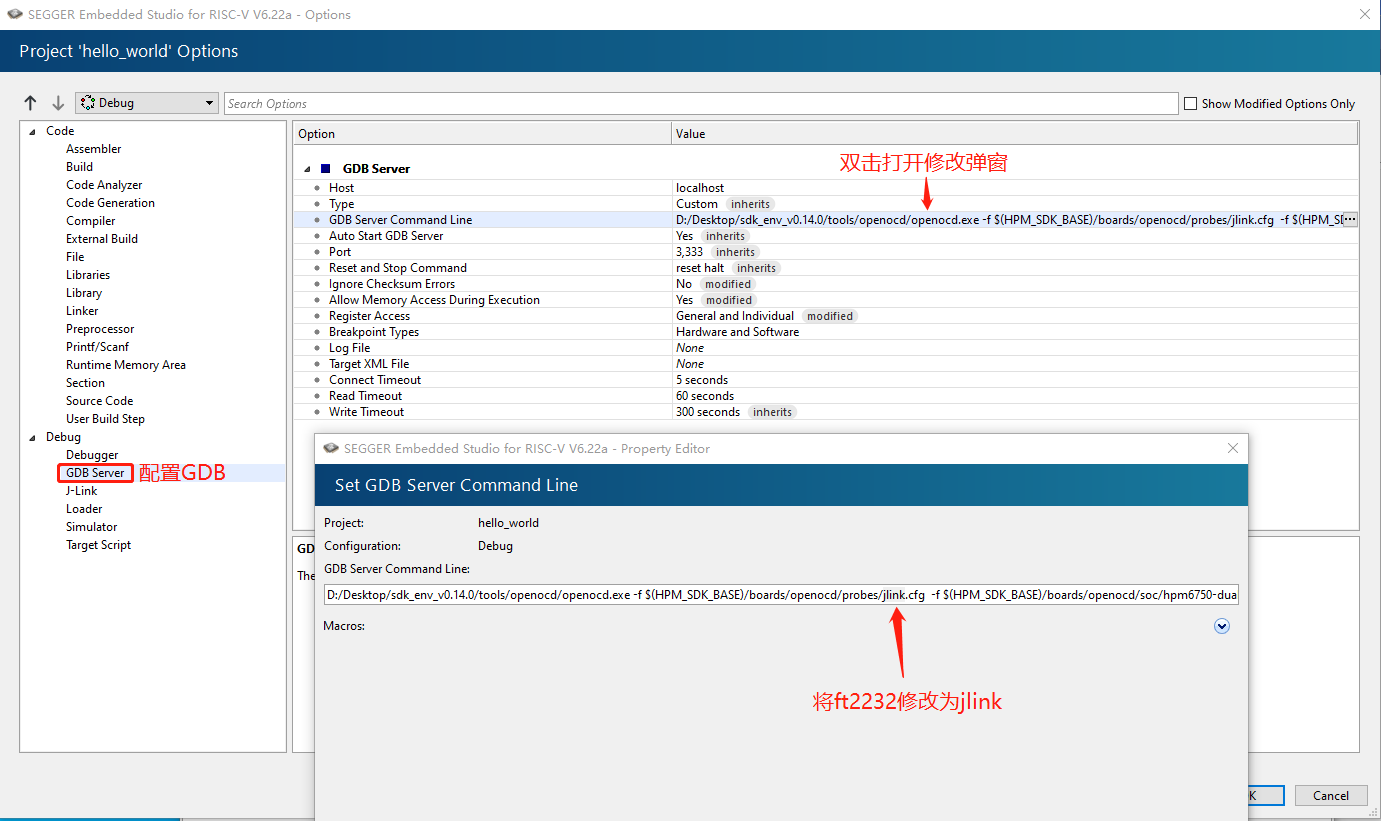Select the Reset and Stop Command row
This screenshot has width=1381, height=821.
[x=826, y=268]
